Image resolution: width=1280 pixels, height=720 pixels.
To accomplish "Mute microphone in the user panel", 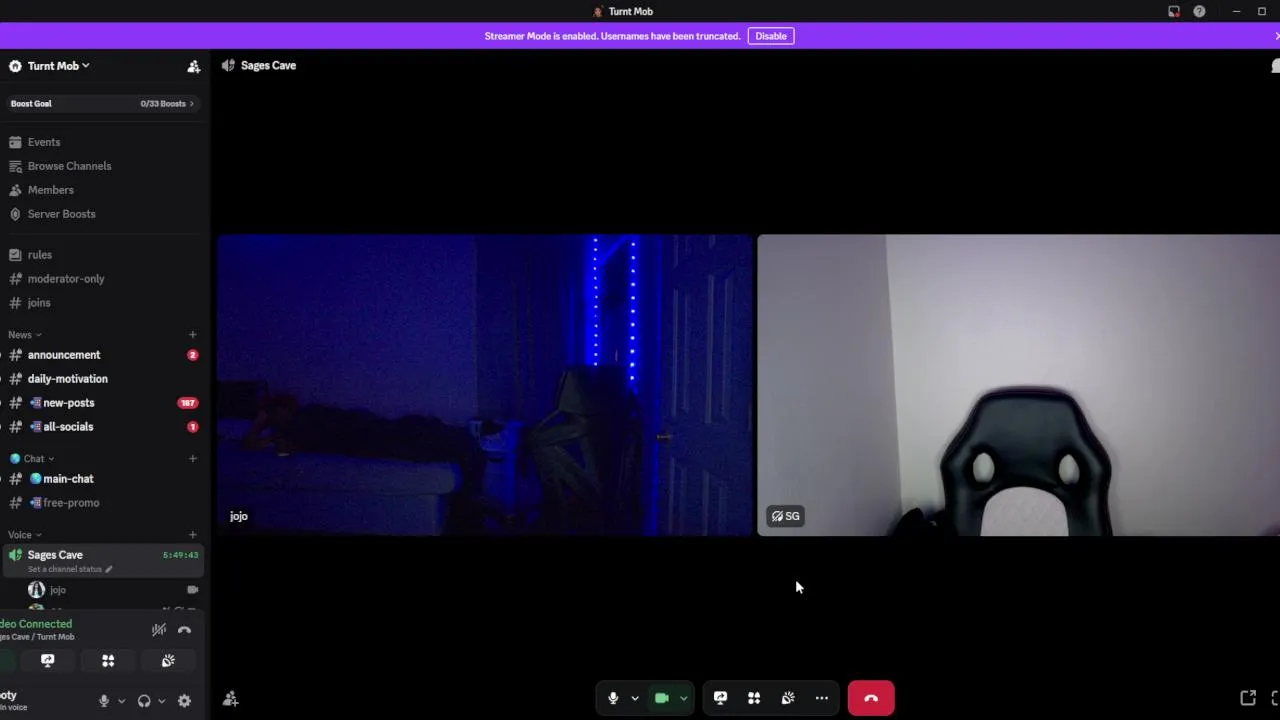I will click(x=104, y=701).
